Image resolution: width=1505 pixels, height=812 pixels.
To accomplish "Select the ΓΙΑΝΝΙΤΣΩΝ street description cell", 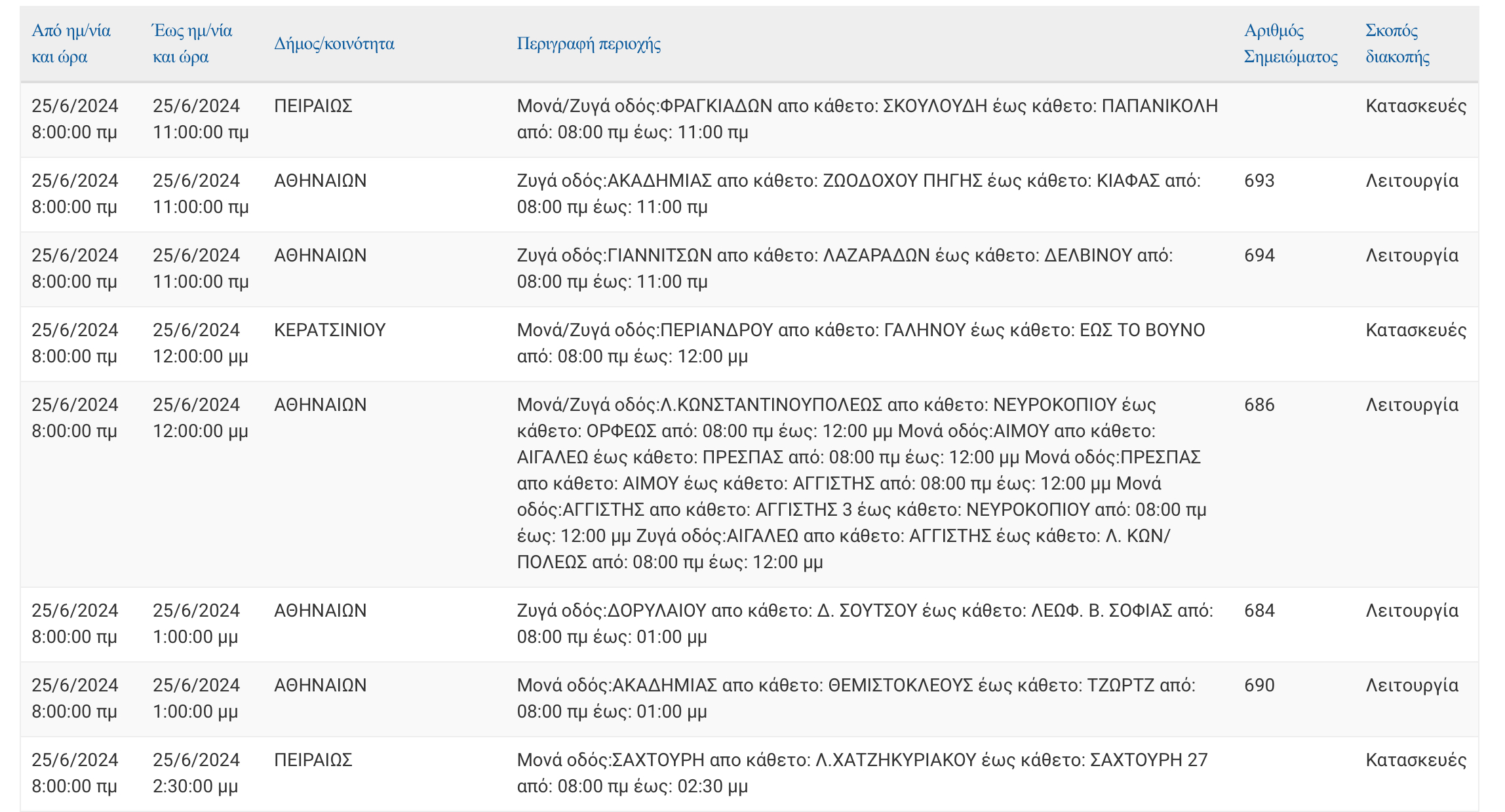I will [x=844, y=269].
